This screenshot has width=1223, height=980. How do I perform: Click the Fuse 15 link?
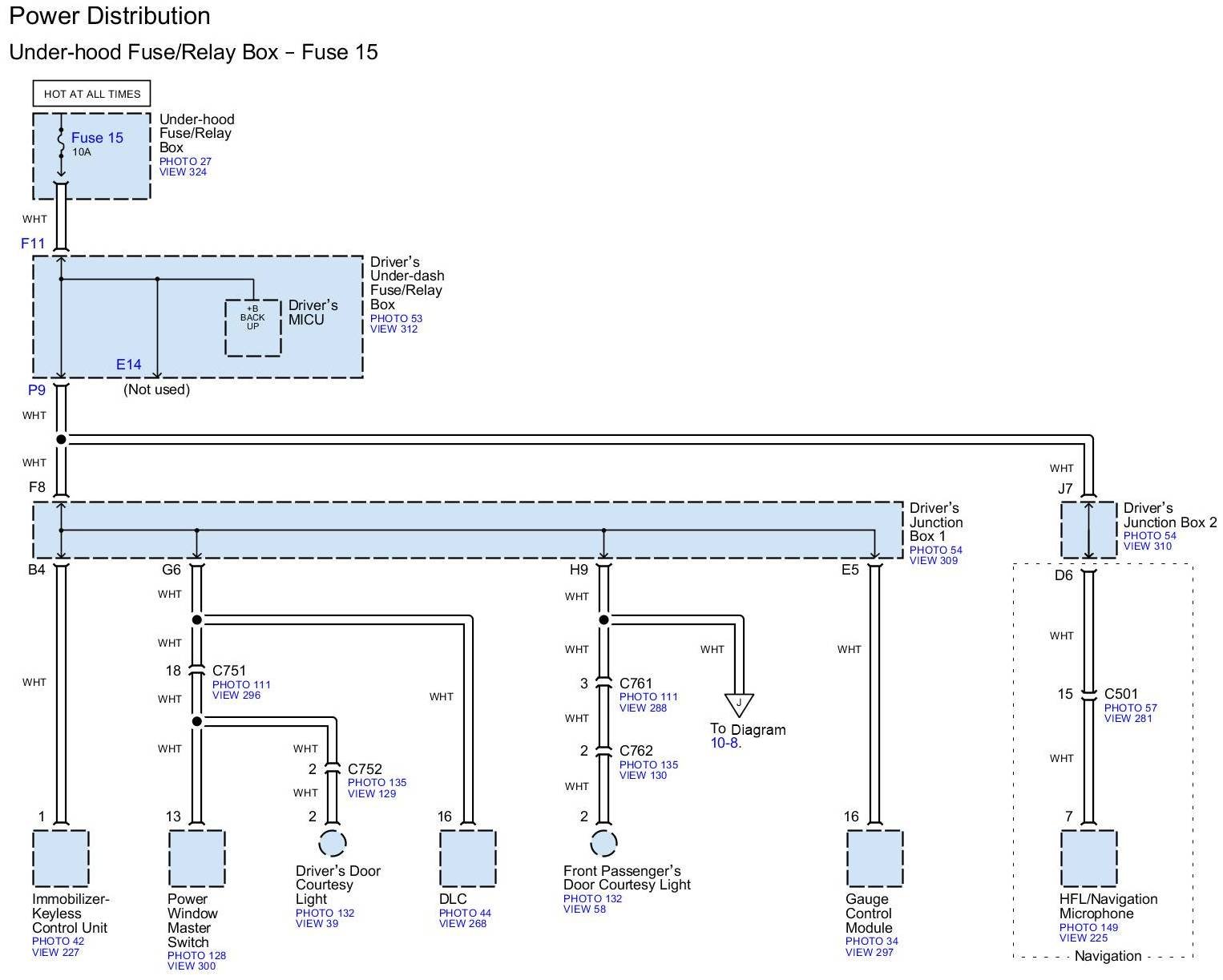pyautogui.click(x=97, y=138)
